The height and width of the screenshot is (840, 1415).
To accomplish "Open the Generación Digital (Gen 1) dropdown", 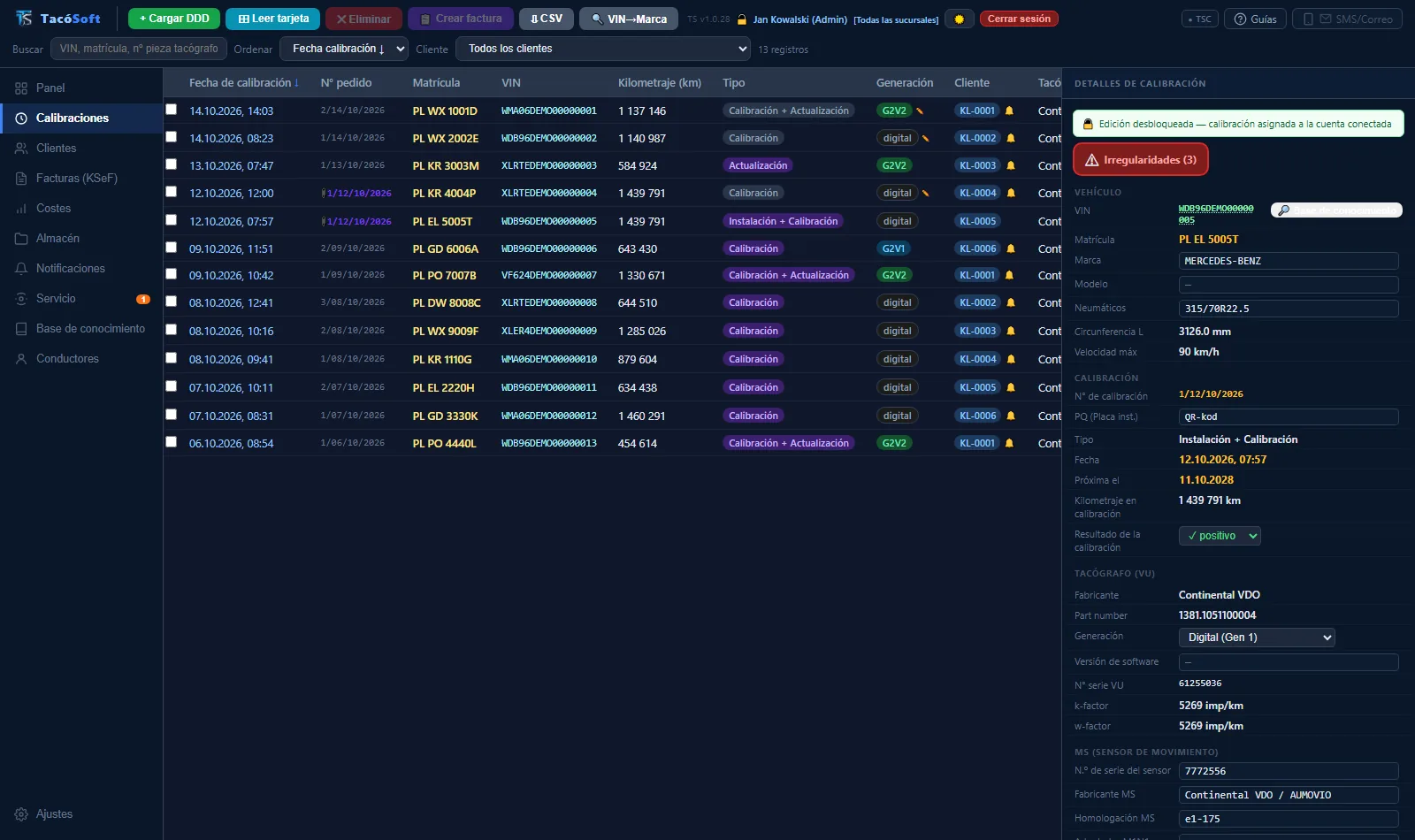I will tap(1257, 638).
